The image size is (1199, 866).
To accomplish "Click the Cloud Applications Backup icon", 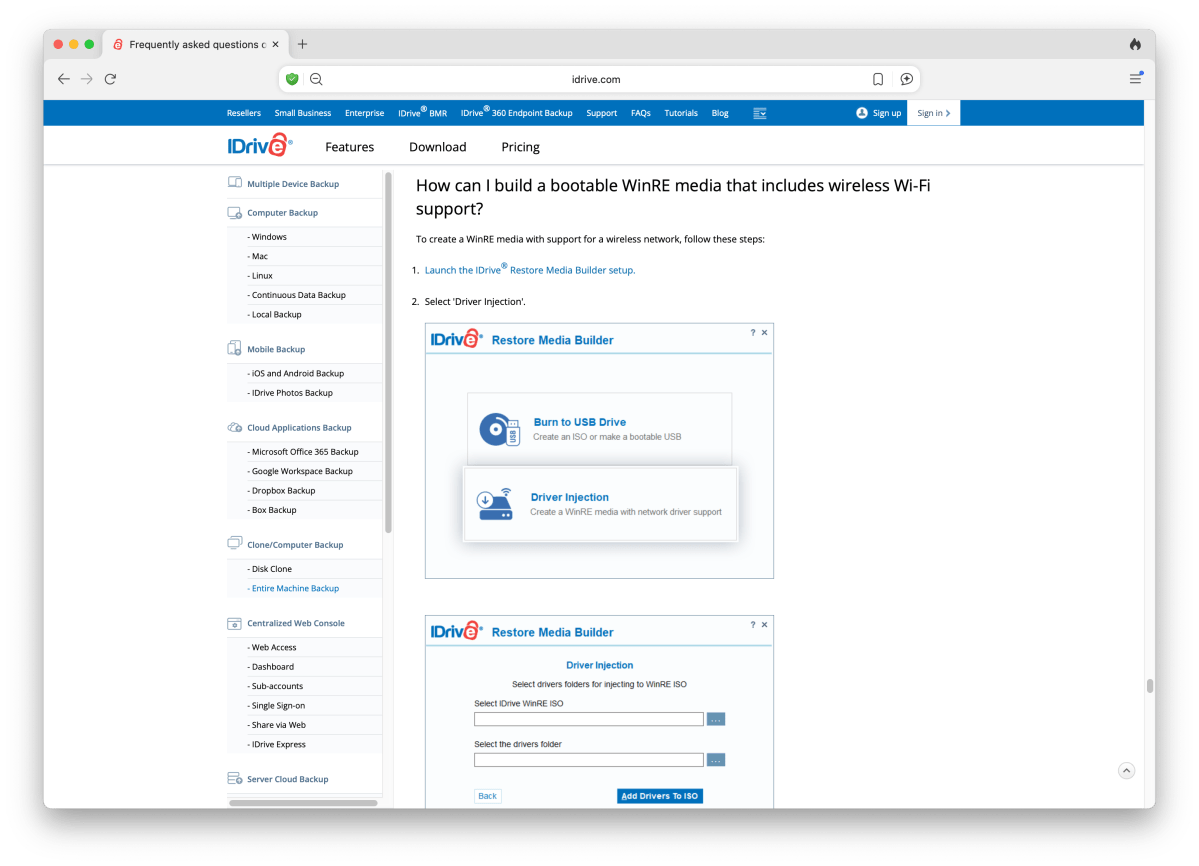I will 235,427.
